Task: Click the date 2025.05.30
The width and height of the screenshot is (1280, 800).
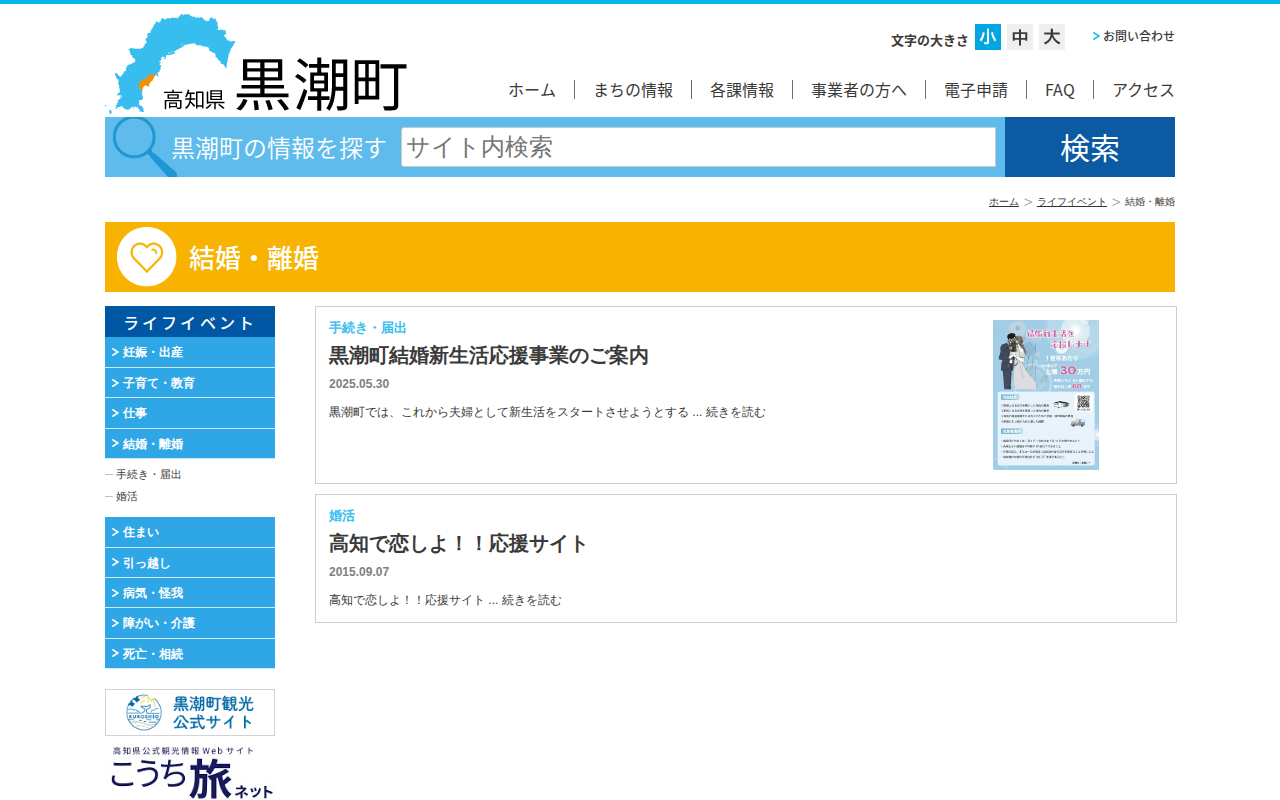Action: [x=359, y=384]
